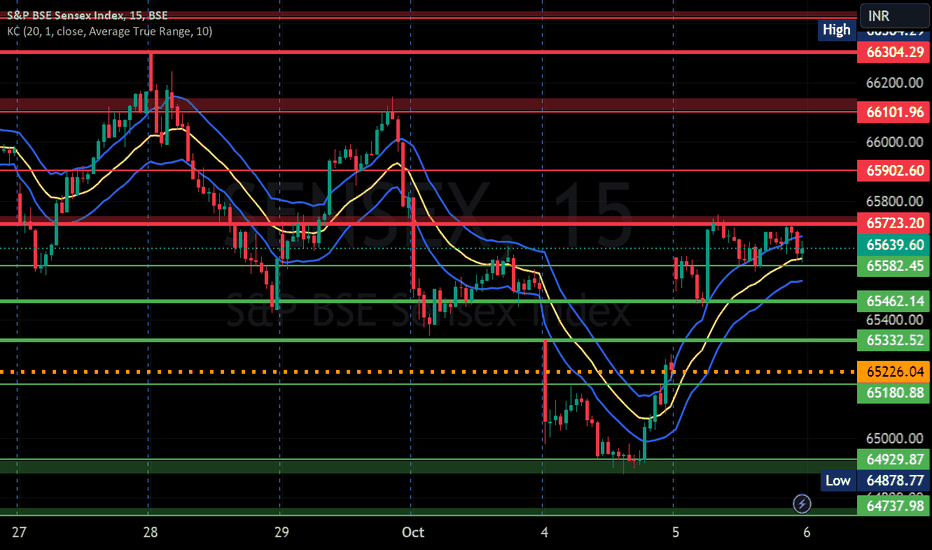Click the current price label 65639.60

tap(895, 245)
